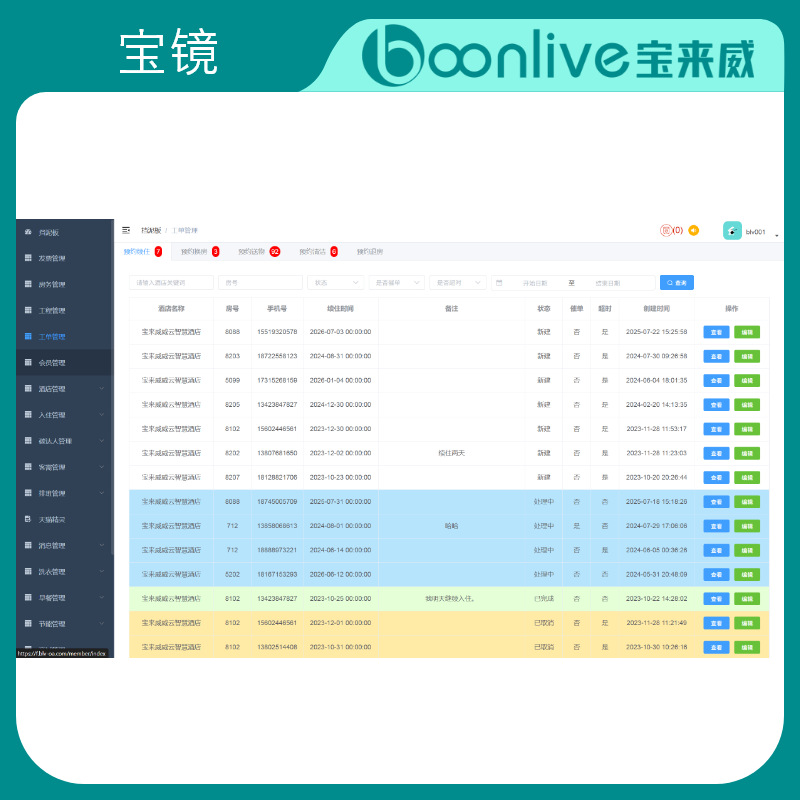Image resolution: width=800 pixels, height=800 pixels.
Task: Click the 房号 room number input field
Action: (x=260, y=283)
